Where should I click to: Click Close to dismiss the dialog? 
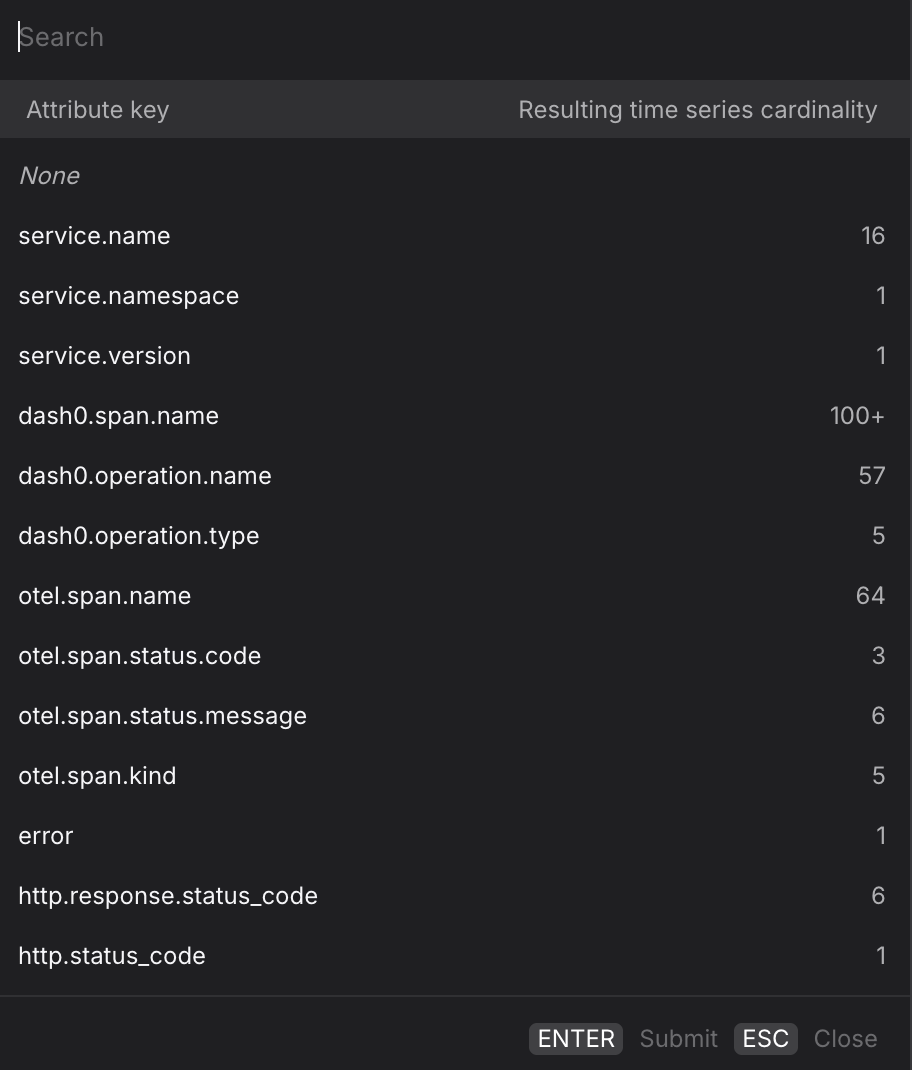pyautogui.click(x=845, y=1039)
